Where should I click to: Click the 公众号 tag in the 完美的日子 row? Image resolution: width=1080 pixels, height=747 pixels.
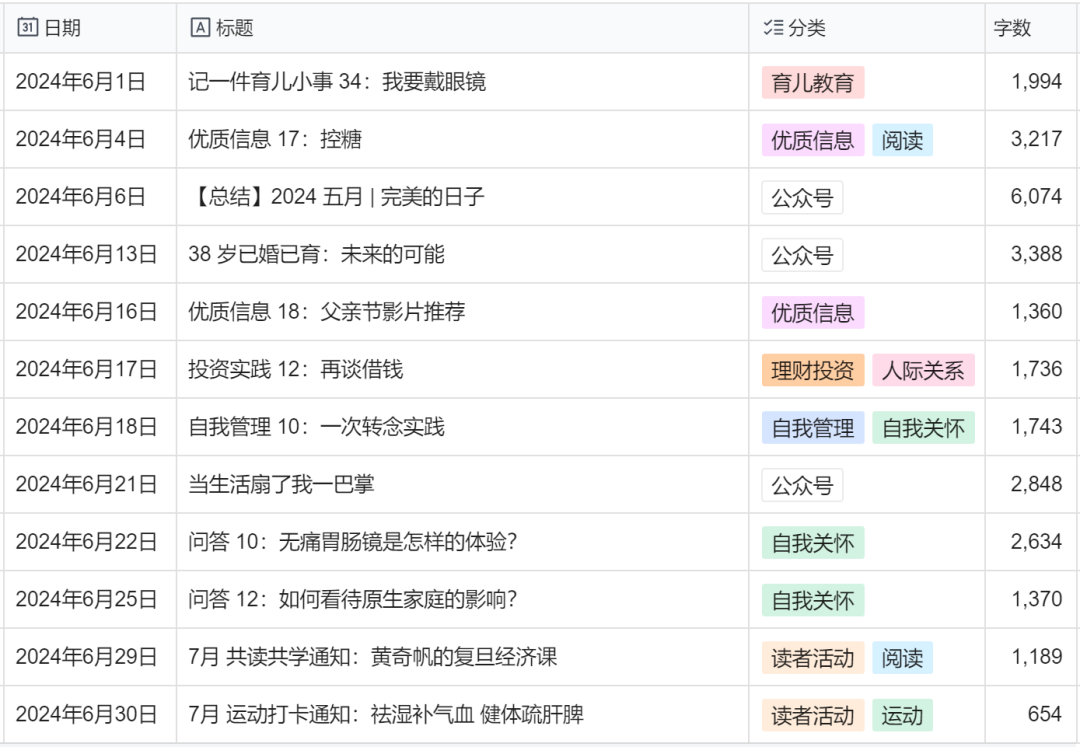pos(802,198)
